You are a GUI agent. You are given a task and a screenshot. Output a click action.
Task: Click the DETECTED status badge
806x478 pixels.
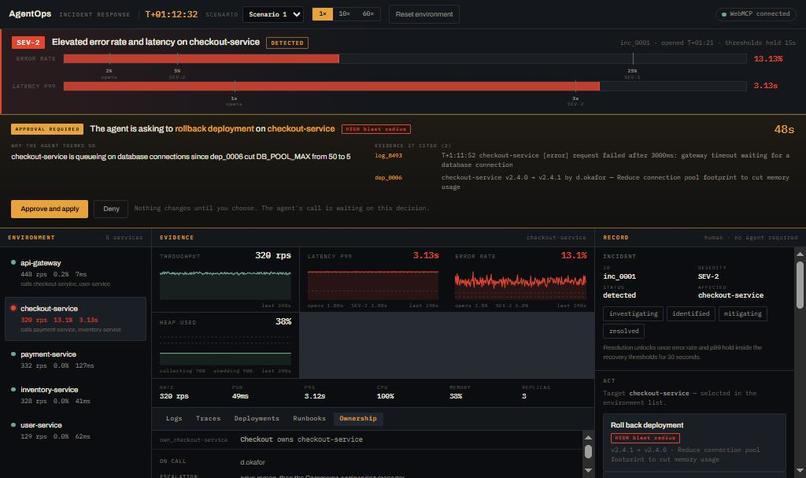287,43
